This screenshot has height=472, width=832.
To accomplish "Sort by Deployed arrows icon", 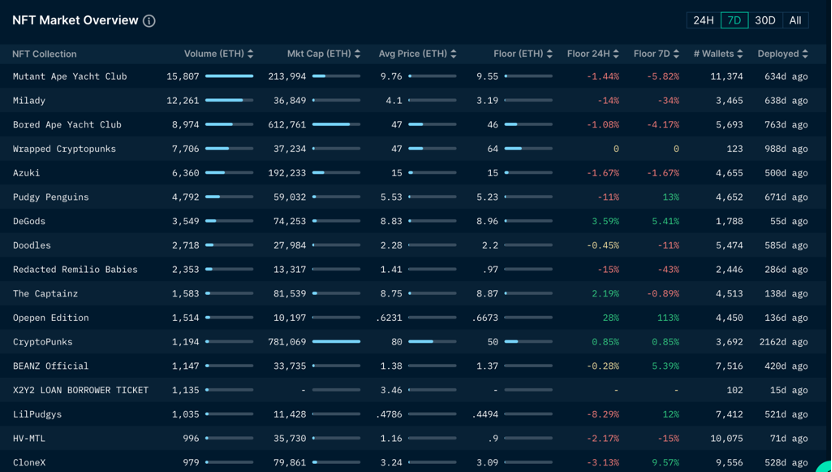I will [805, 54].
